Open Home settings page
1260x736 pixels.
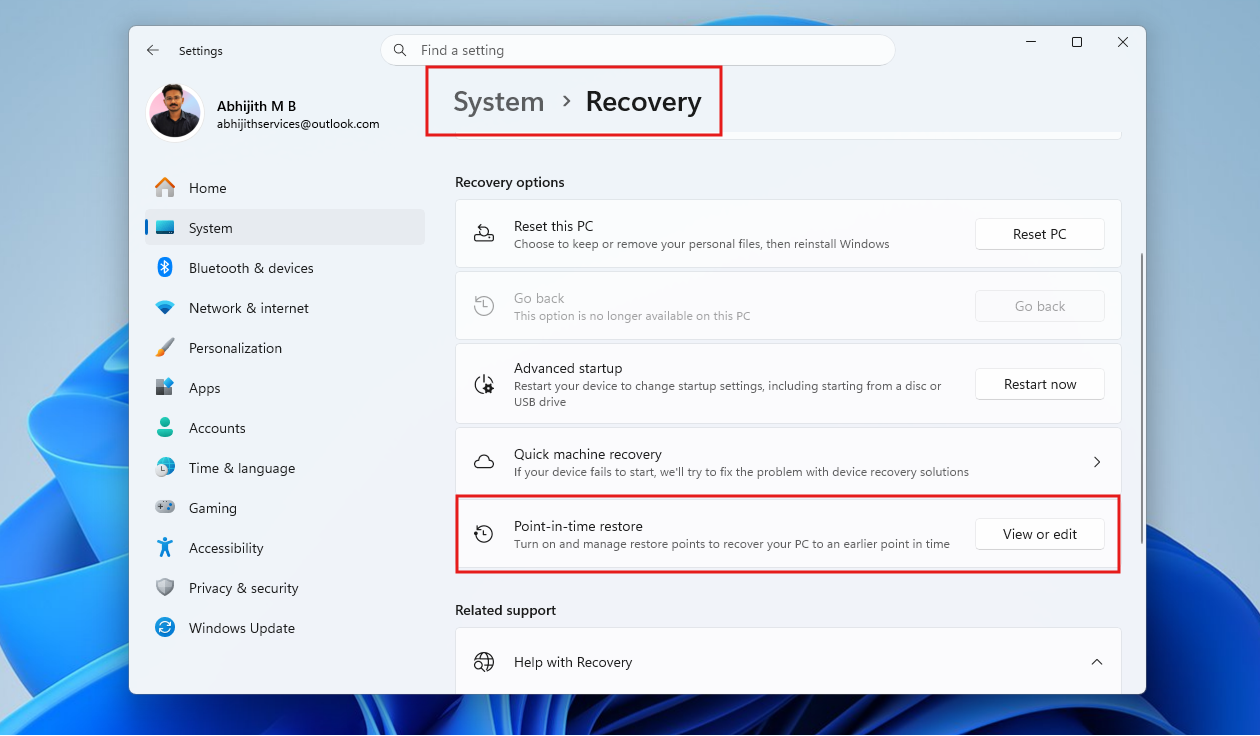285,188
